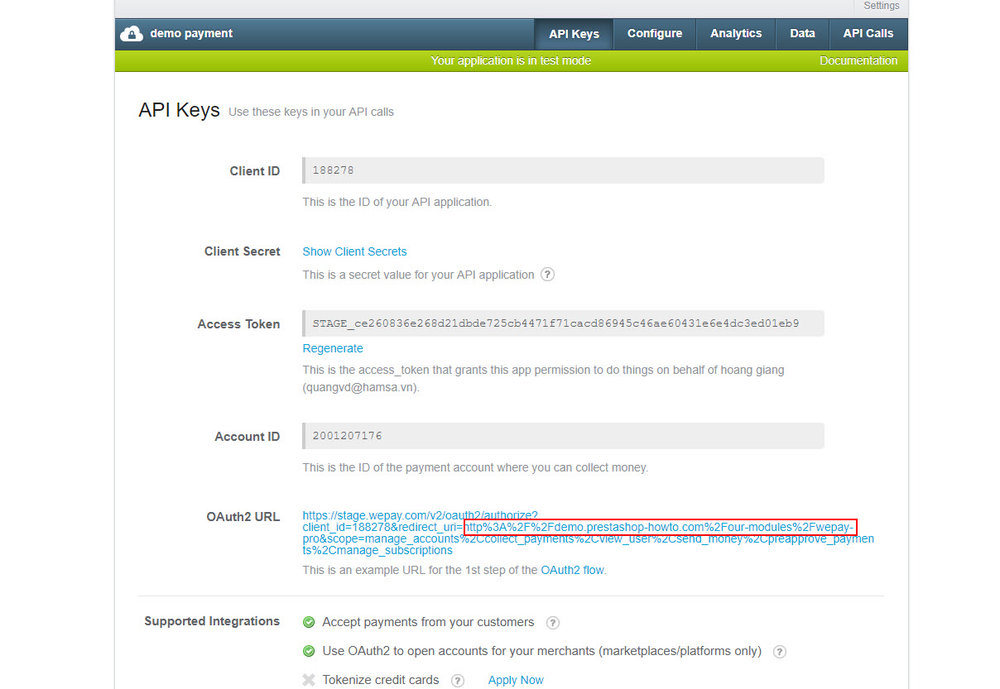Open the Analytics tab
The image size is (1000, 689).
(x=736, y=34)
